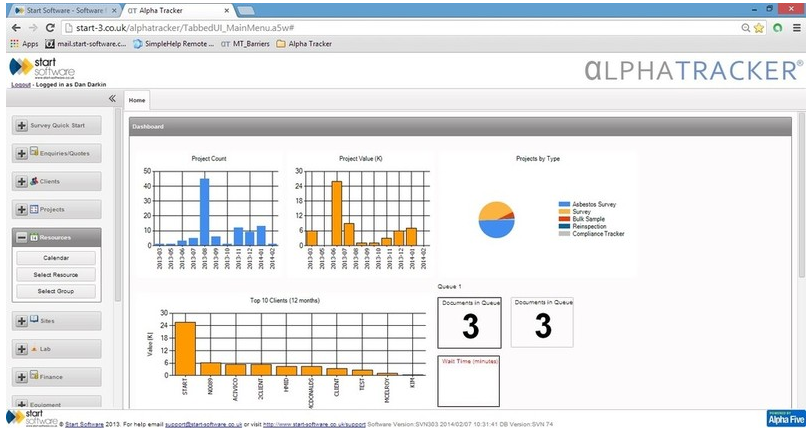
Task: Open the Alpha Tracker bookmarks folder
Action: coord(304,44)
